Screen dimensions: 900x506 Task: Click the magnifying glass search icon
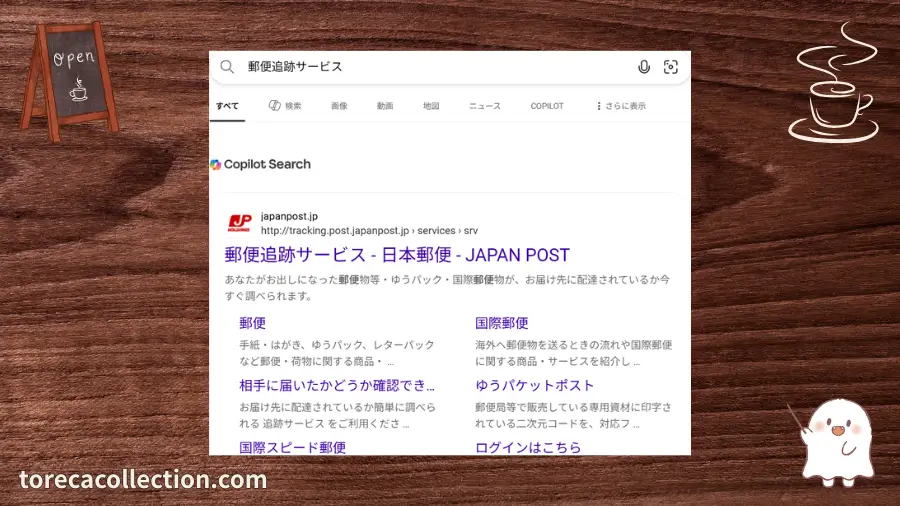227,67
